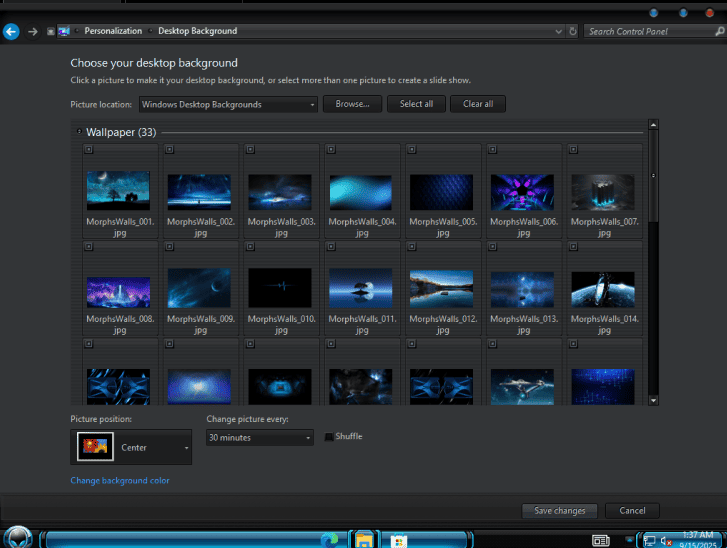Click the Browse... button

coord(352,104)
